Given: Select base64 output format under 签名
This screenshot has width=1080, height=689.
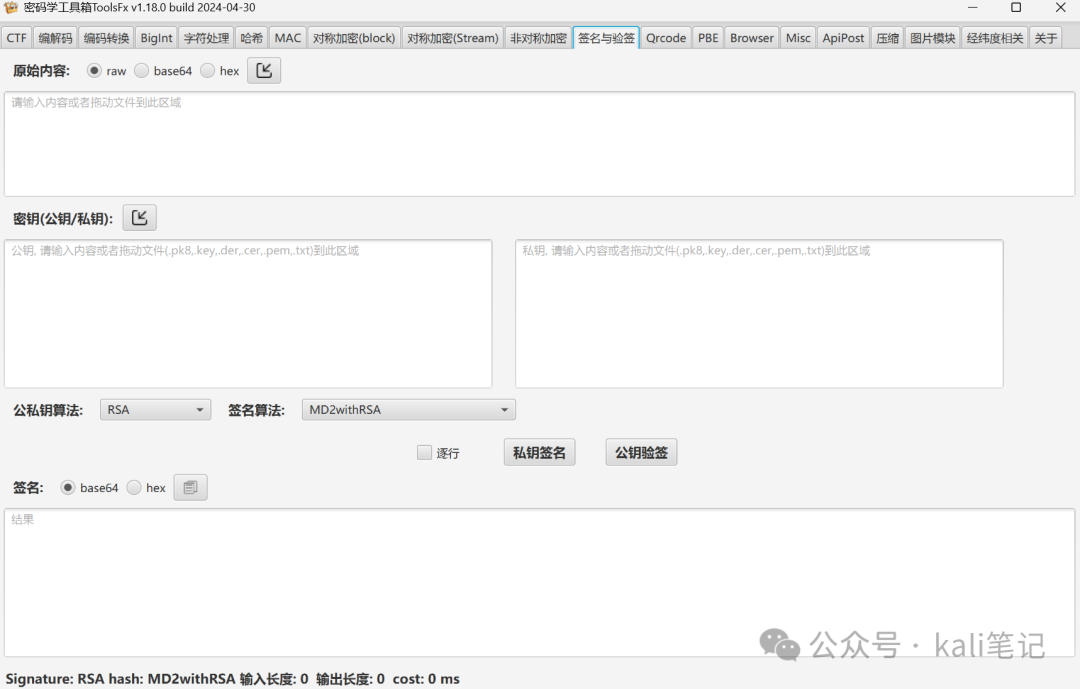Looking at the screenshot, I should pyautogui.click(x=68, y=487).
